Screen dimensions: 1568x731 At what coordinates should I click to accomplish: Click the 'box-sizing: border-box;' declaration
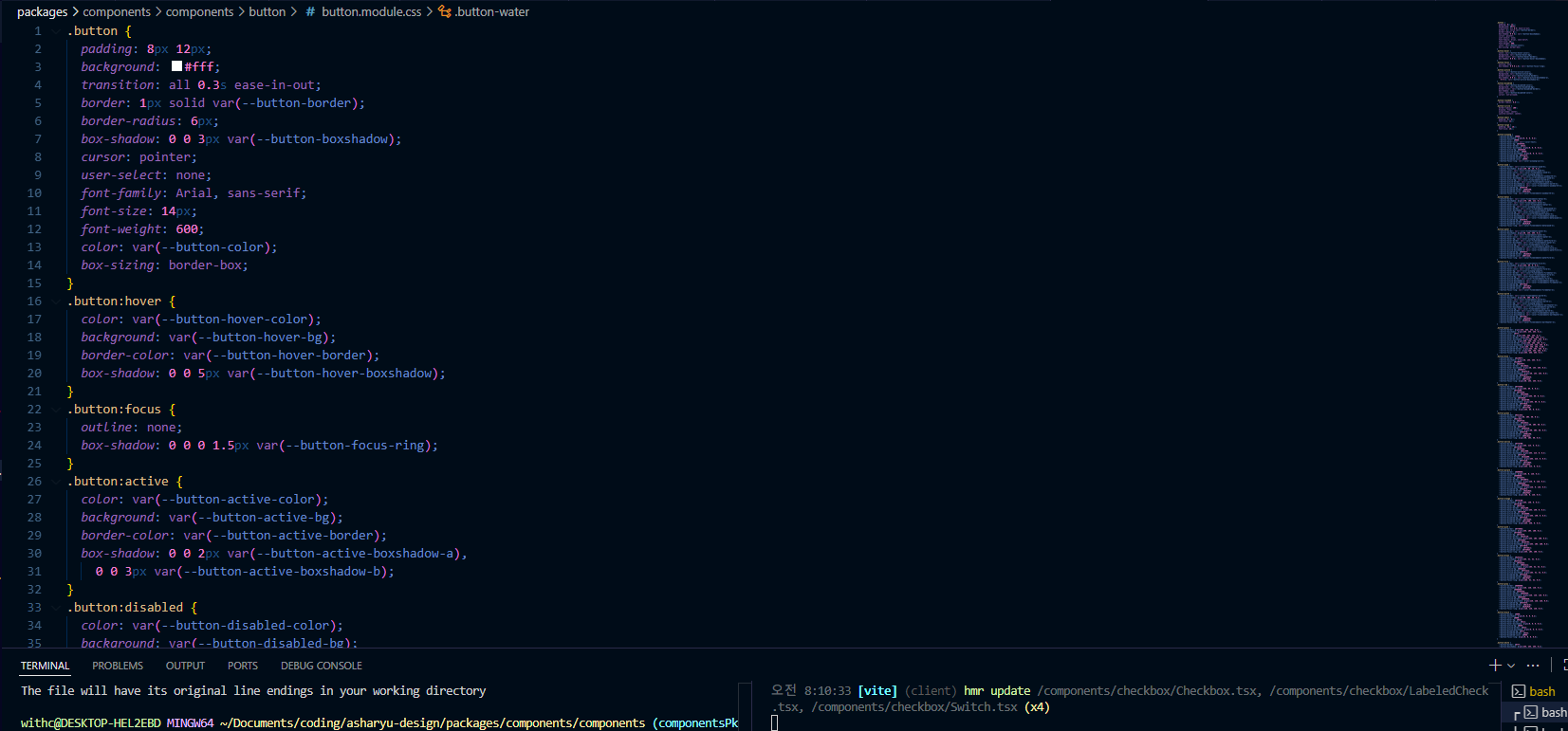[165, 265]
